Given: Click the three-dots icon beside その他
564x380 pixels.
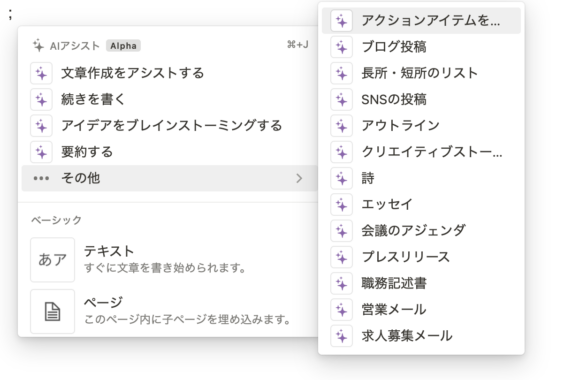Looking at the screenshot, I should [x=41, y=178].
